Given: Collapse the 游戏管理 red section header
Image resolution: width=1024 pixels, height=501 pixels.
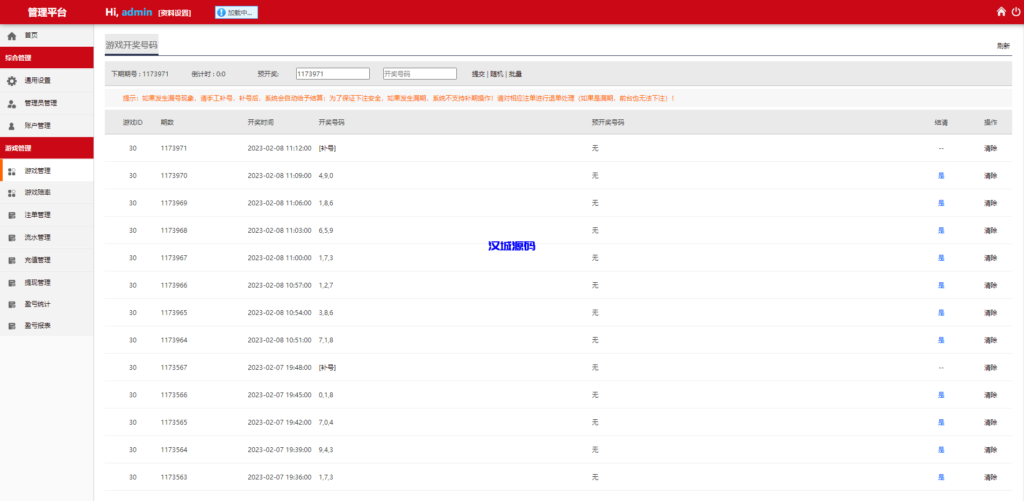Looking at the screenshot, I should (47, 148).
